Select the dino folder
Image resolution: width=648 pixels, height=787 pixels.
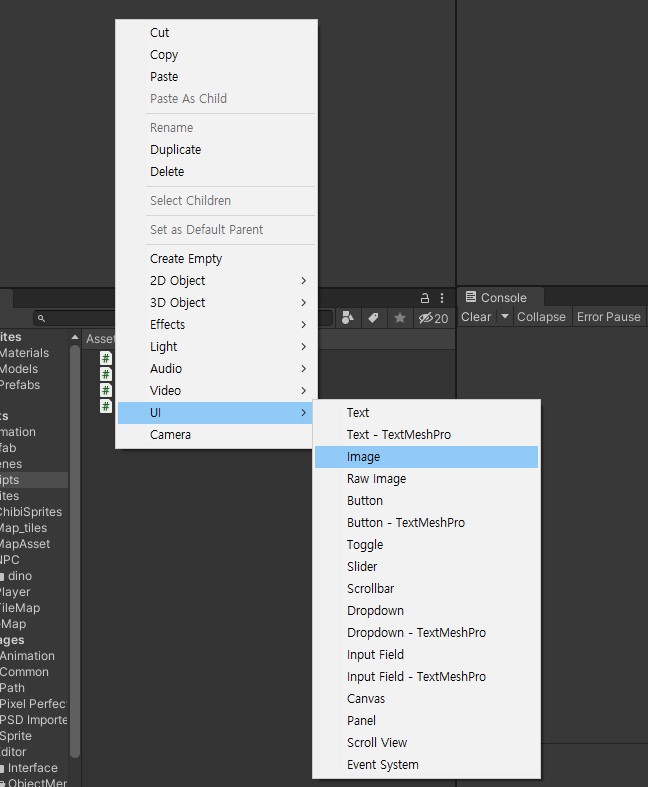pos(20,576)
